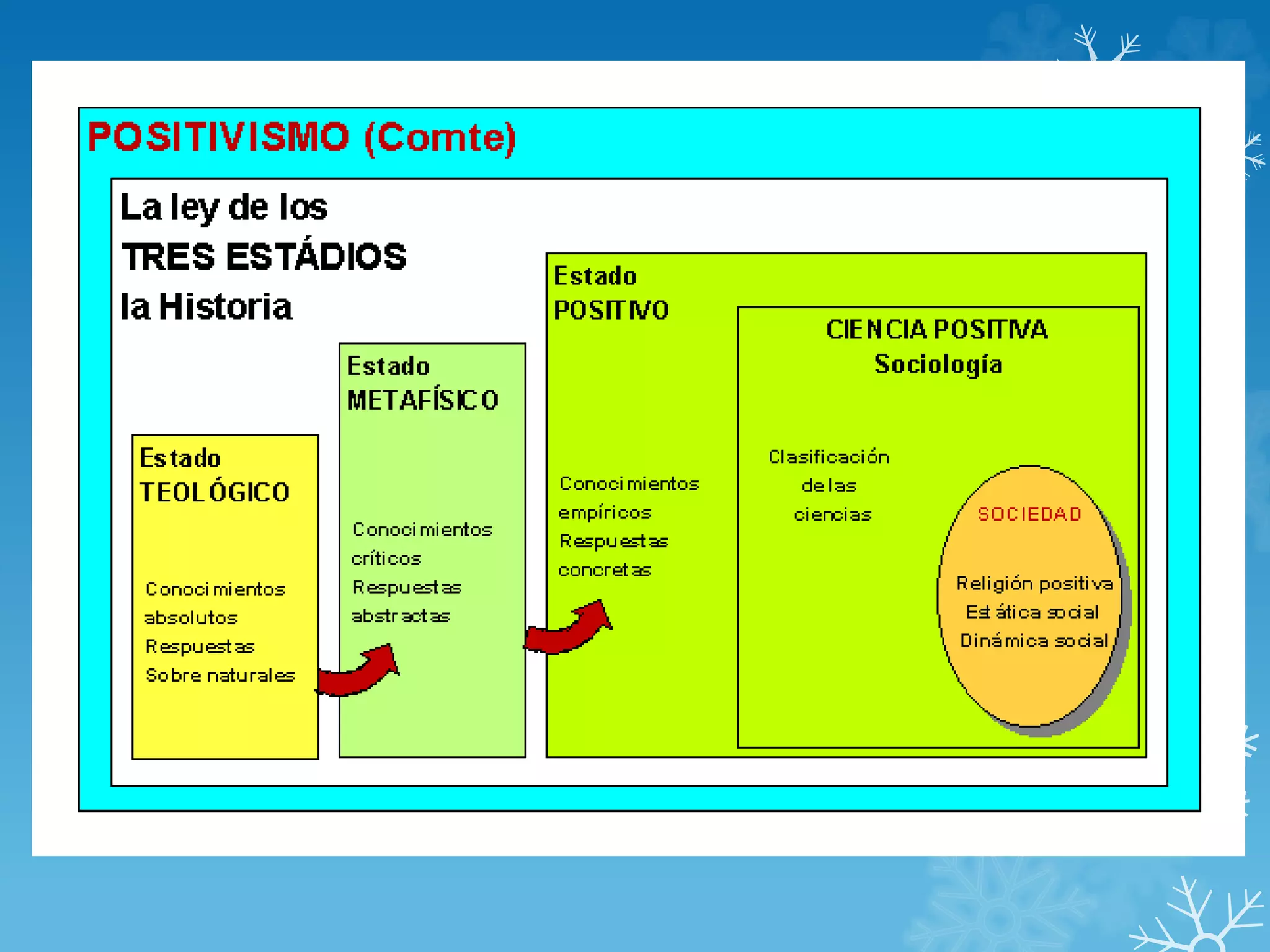Screen dimensions: 1270x952
Task: Click the red SOCIEDAD label
Action: coord(1029,514)
